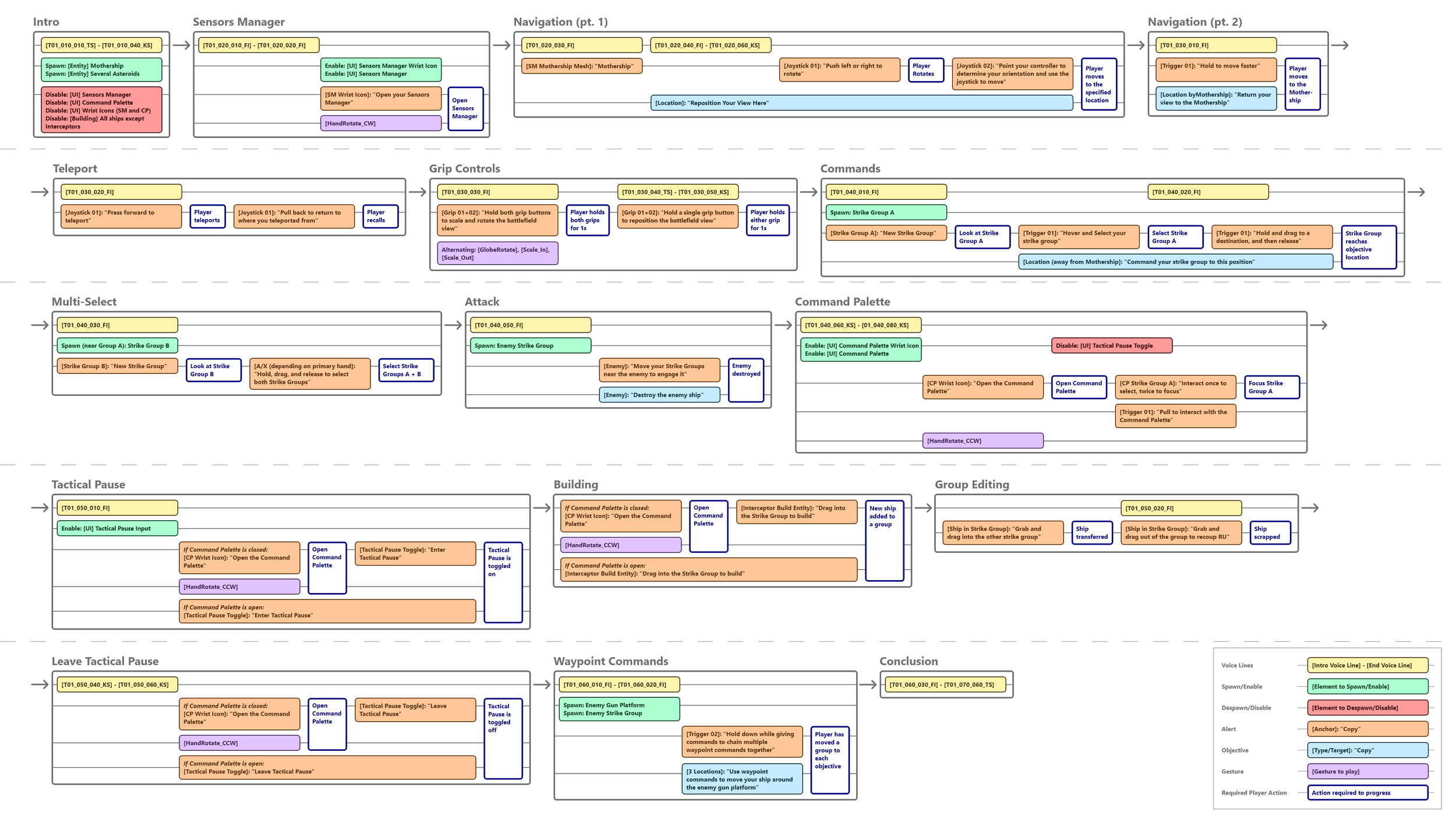Select the red [Element to Despawn/Disable] legend swatch
This screenshot has height=819, width=1456.
coord(1368,708)
